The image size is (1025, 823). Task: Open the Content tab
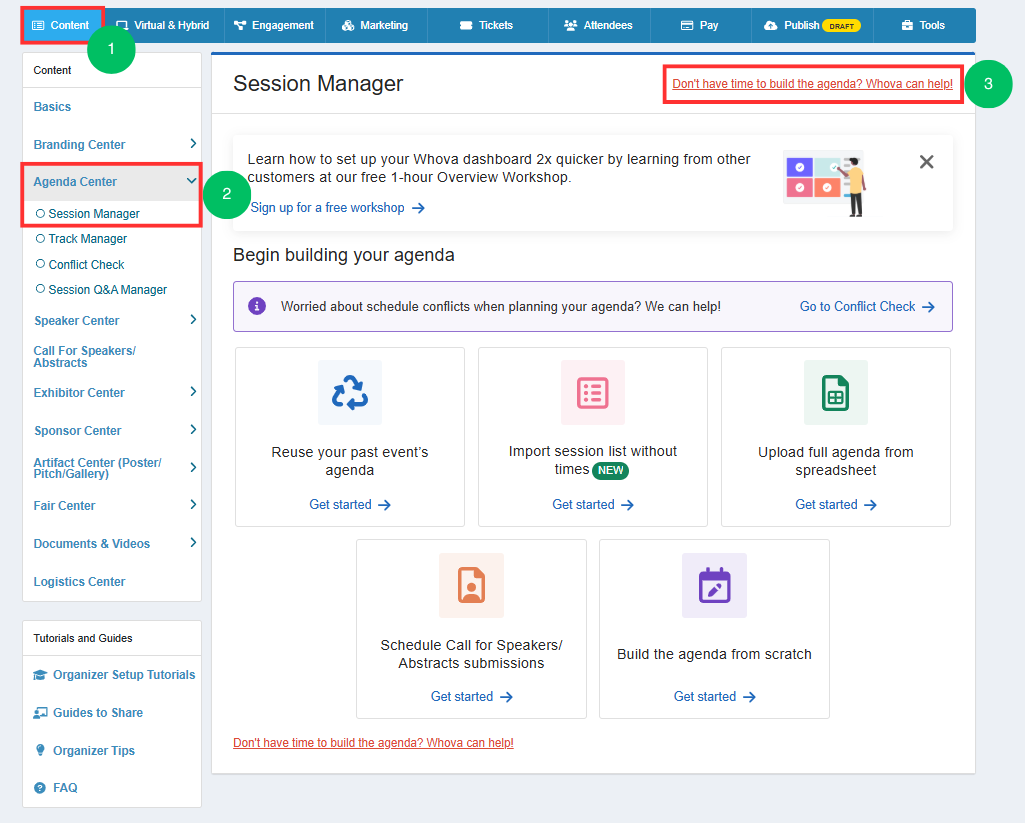click(x=61, y=25)
